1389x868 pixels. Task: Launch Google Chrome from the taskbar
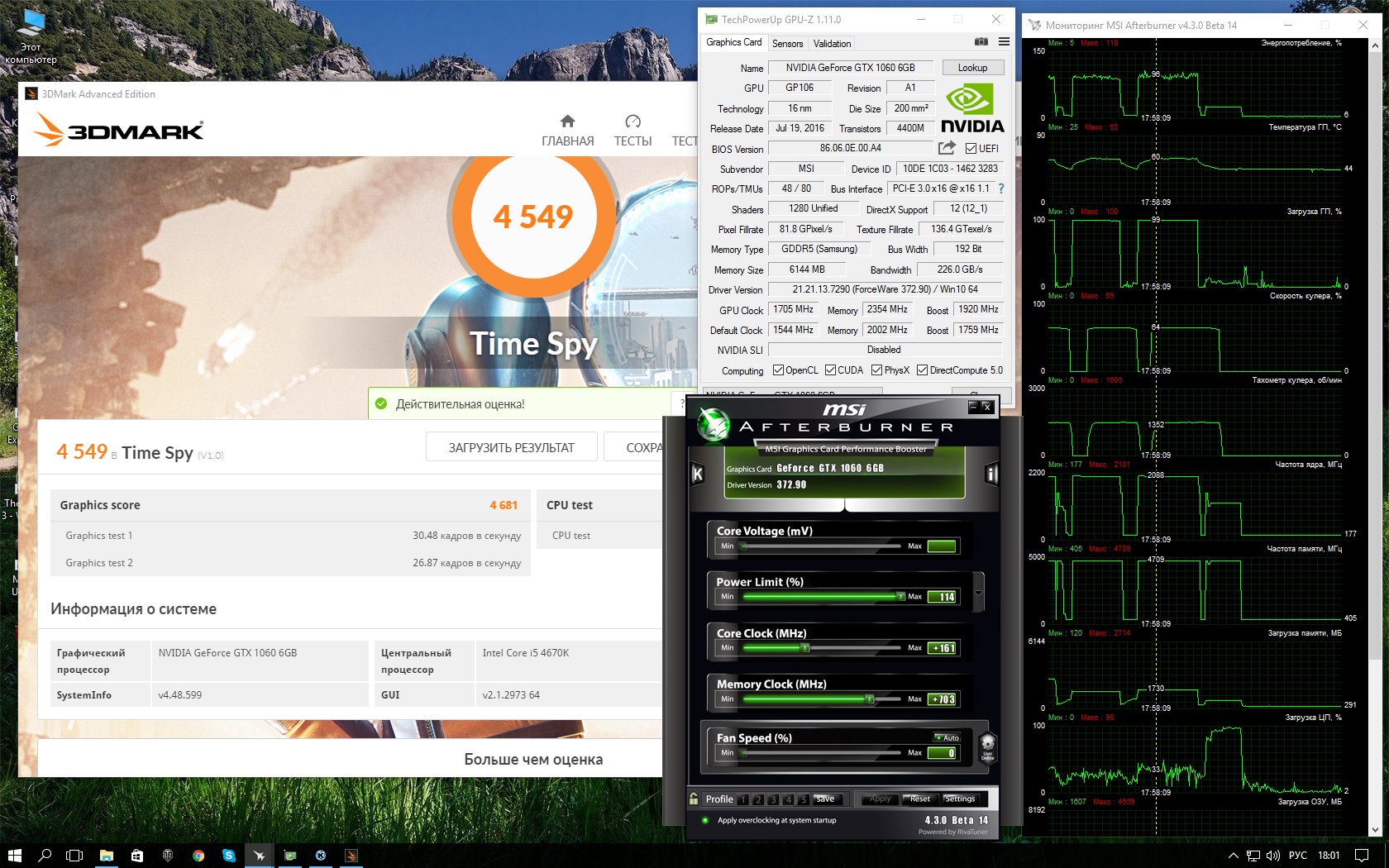coord(198,856)
